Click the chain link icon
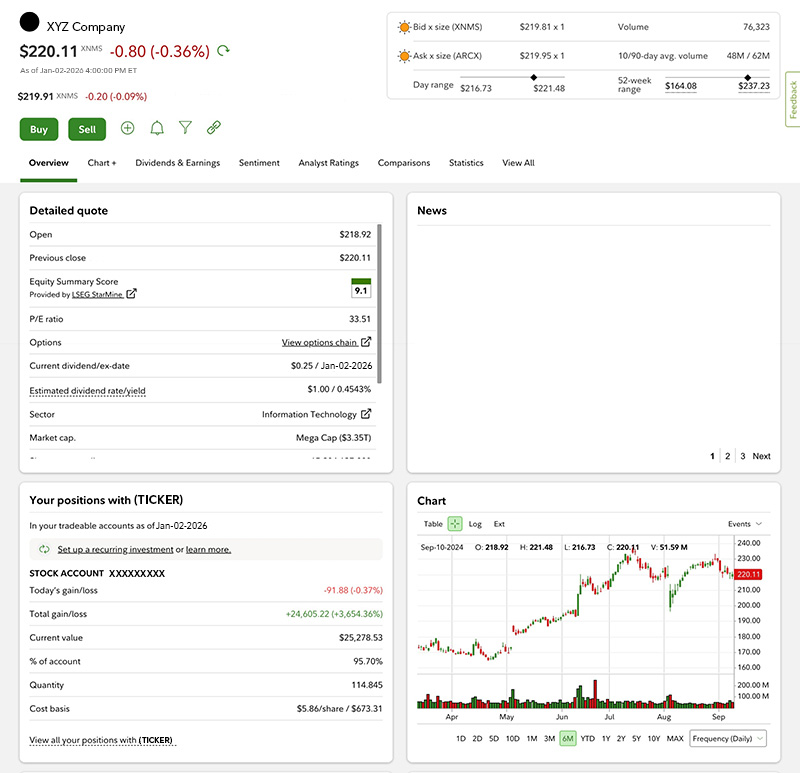This screenshot has height=773, width=800. tap(213, 128)
